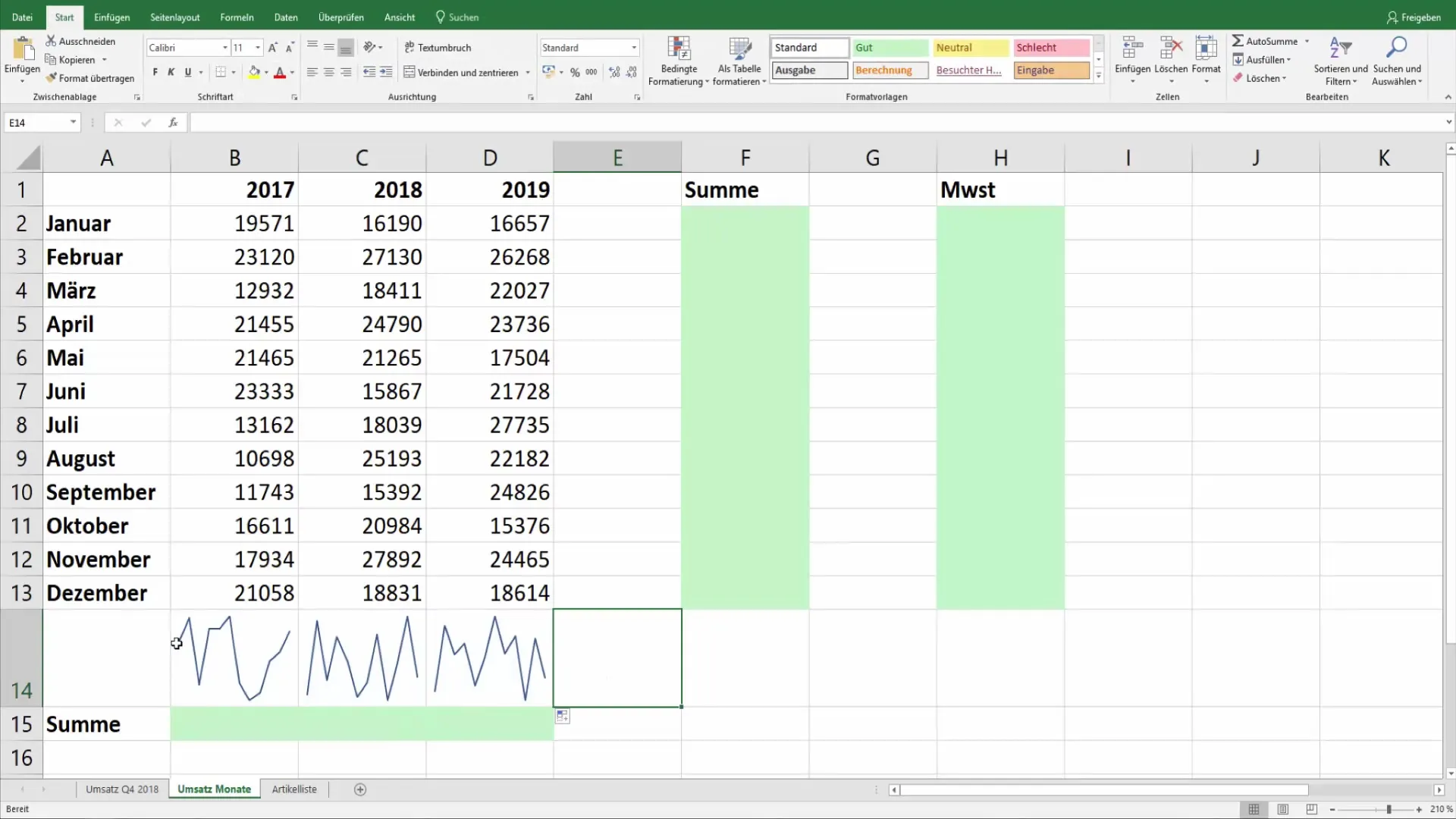1456x819 pixels.
Task: Decrease font size with the small A icon
Action: [289, 47]
